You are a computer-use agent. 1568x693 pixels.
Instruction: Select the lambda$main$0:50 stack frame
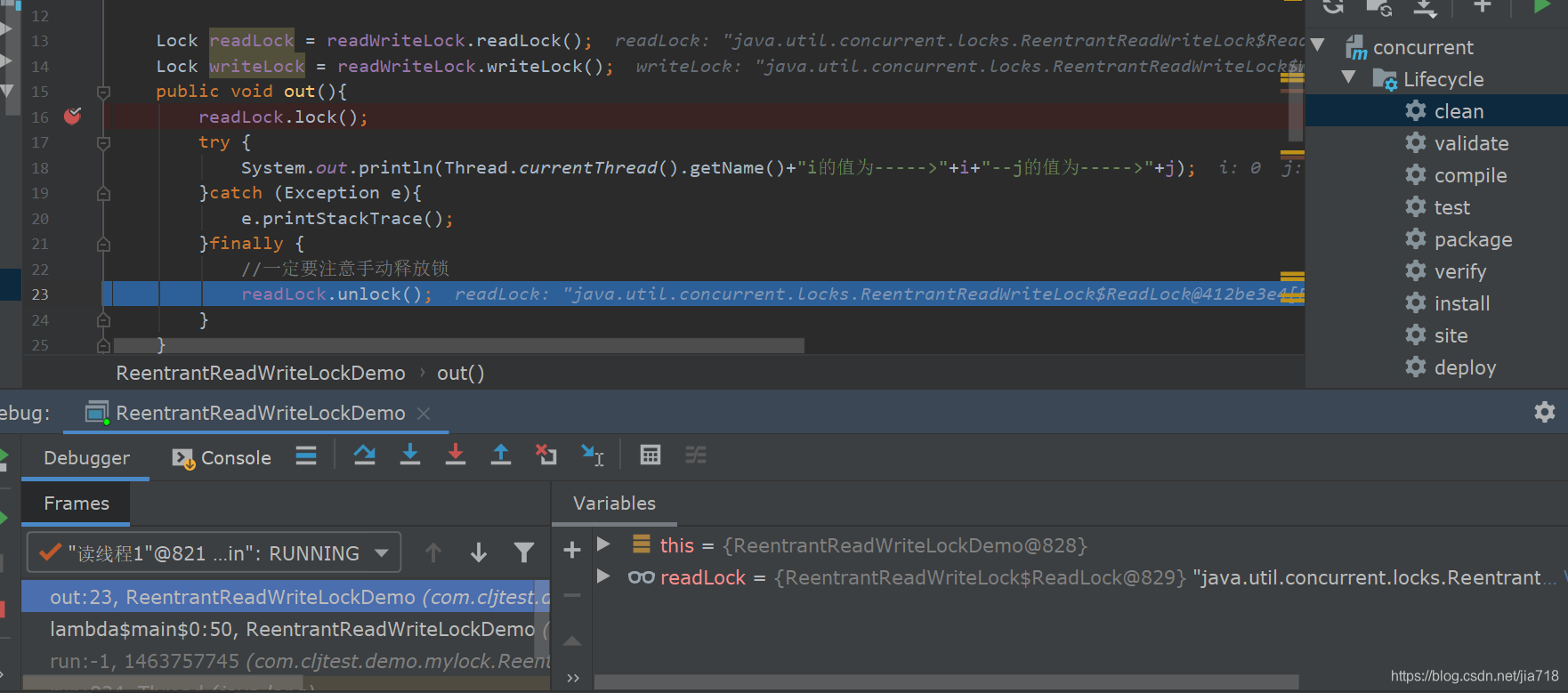[x=286, y=629]
